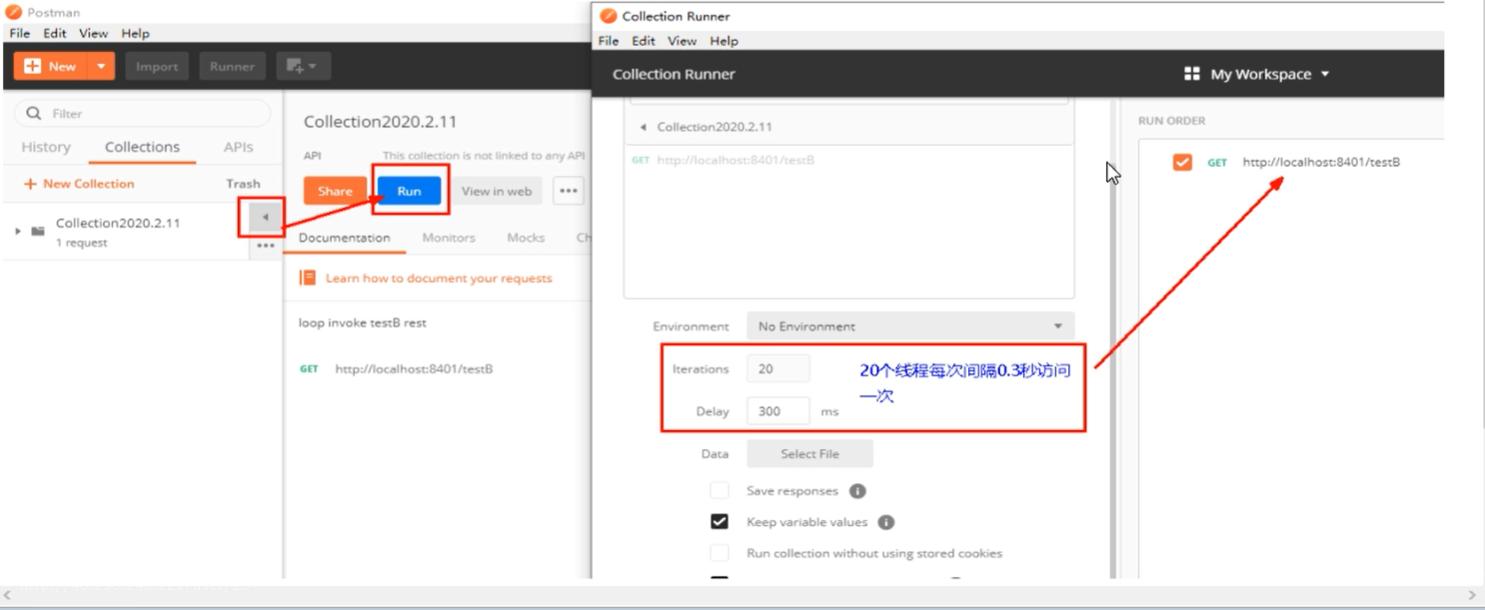Image resolution: width=1485 pixels, height=610 pixels.
Task: Switch to the APIs tab
Action: click(238, 147)
